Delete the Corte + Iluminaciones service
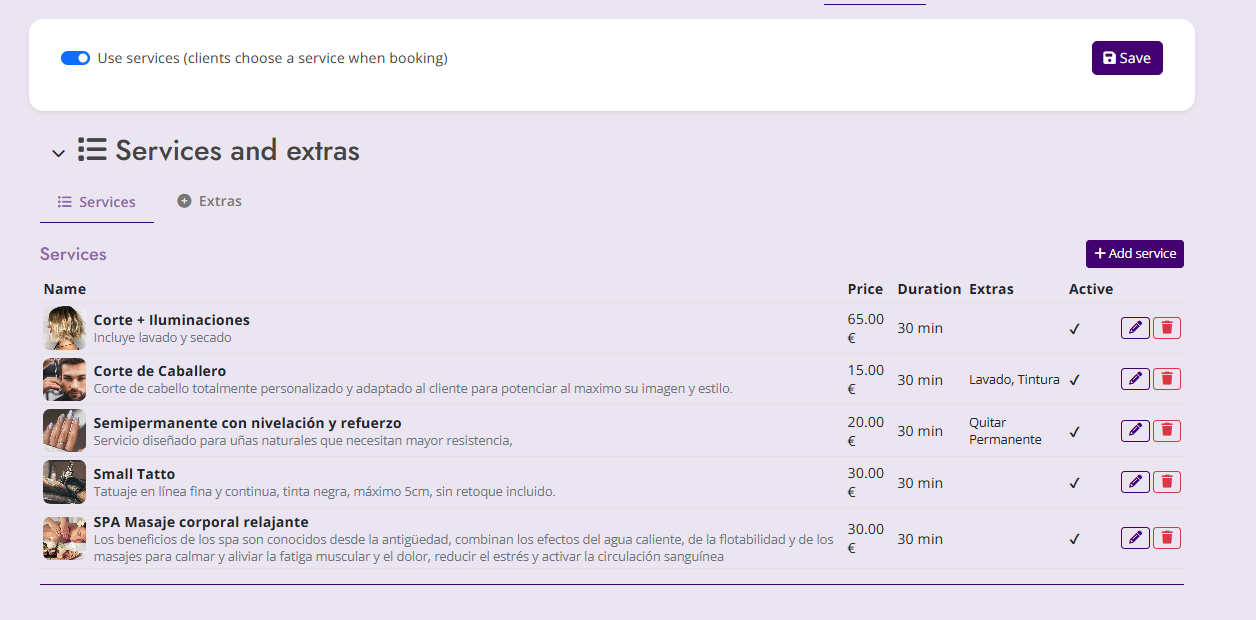Image resolution: width=1256 pixels, height=620 pixels. [1167, 328]
